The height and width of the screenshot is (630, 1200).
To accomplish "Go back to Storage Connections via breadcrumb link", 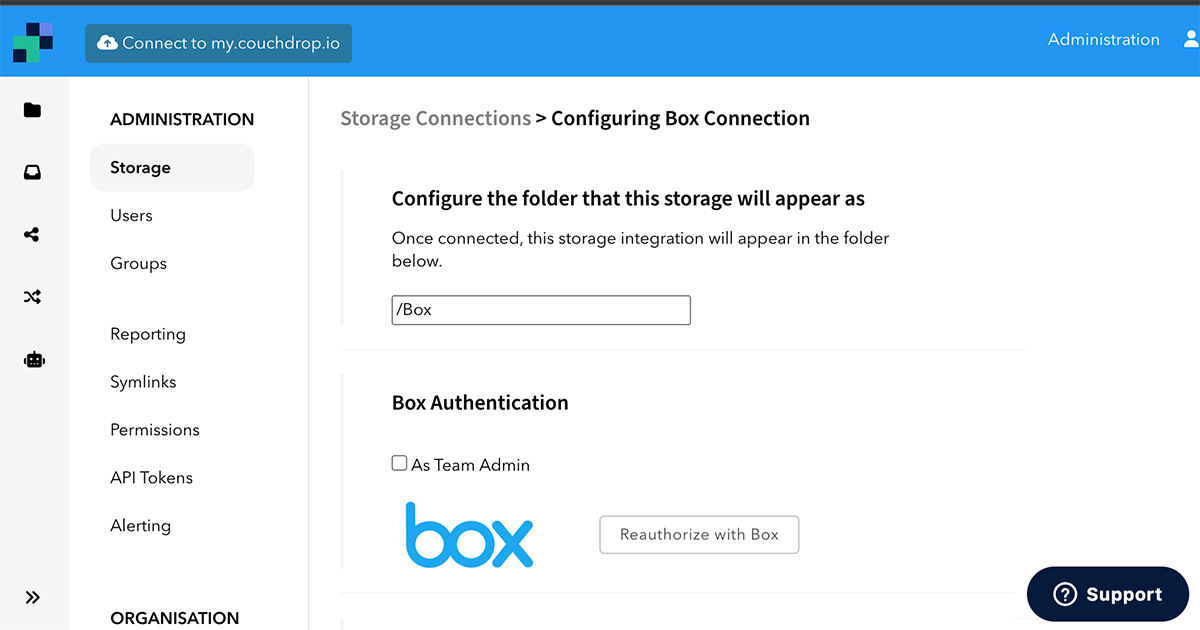I will tap(435, 118).
